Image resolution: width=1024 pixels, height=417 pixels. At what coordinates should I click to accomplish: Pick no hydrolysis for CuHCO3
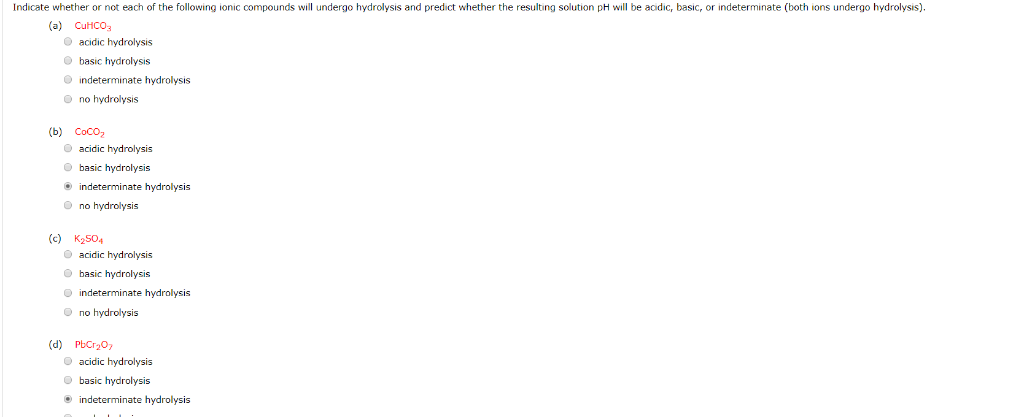tap(68, 99)
